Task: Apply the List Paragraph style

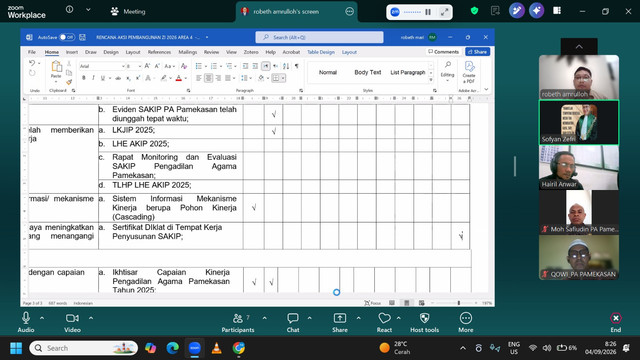Action: pyautogui.click(x=407, y=72)
